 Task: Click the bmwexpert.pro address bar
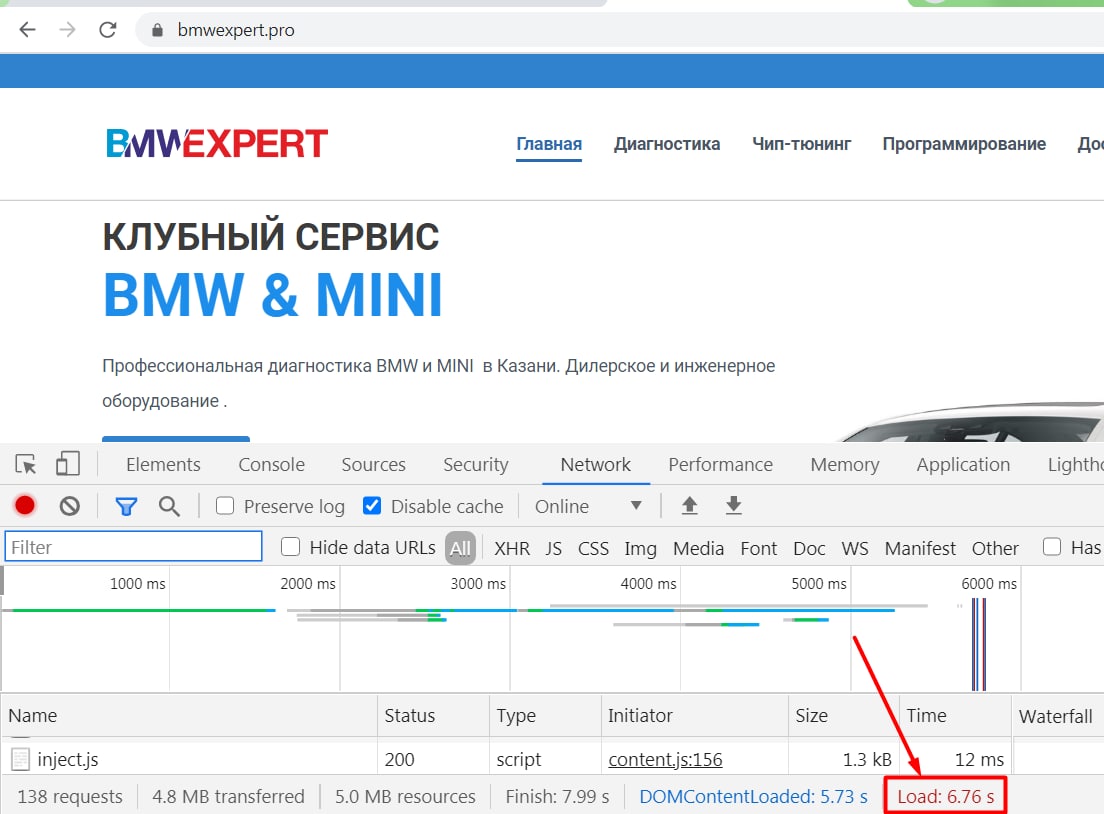point(620,30)
